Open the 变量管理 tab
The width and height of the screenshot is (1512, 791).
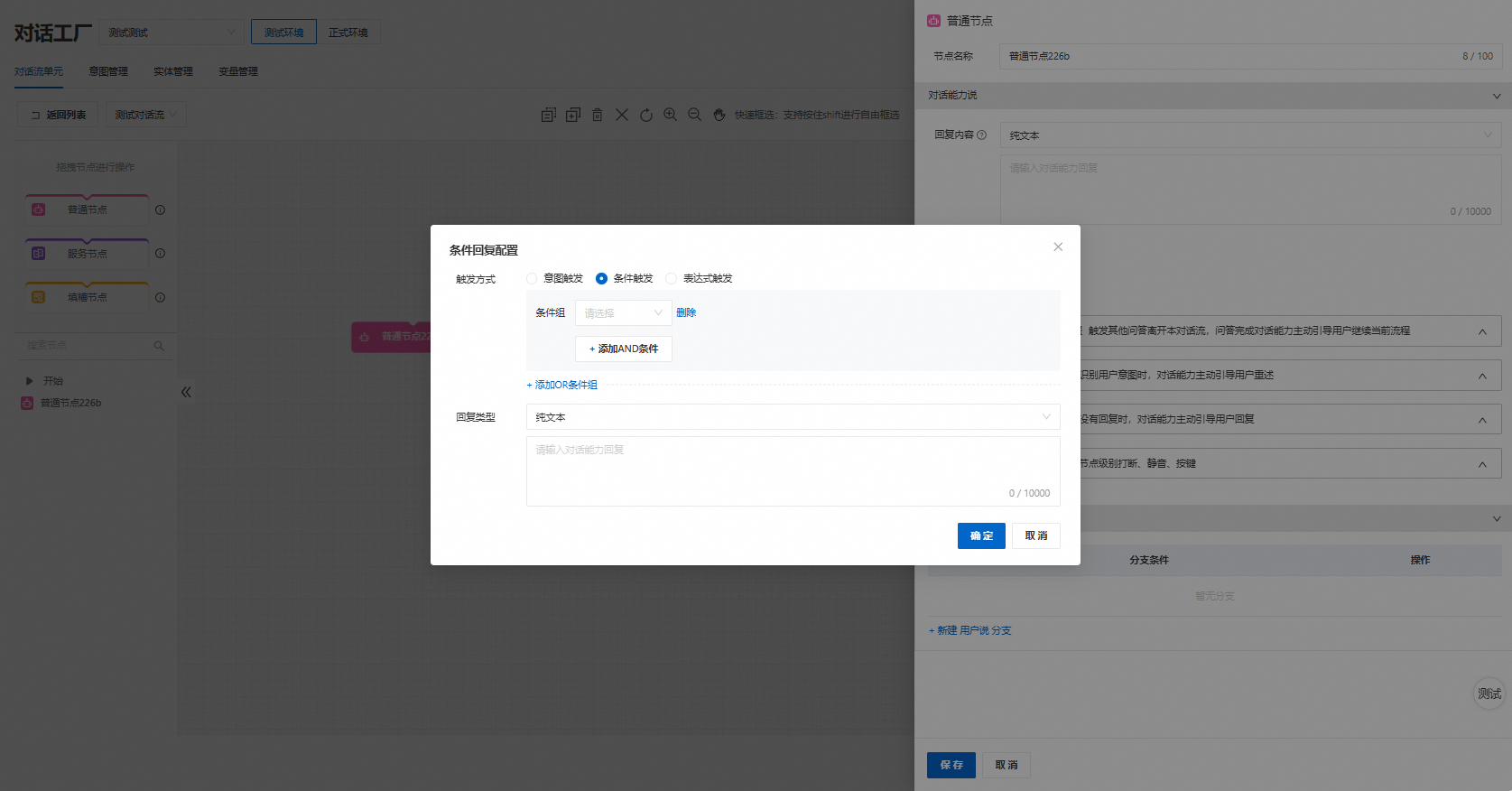coord(238,71)
